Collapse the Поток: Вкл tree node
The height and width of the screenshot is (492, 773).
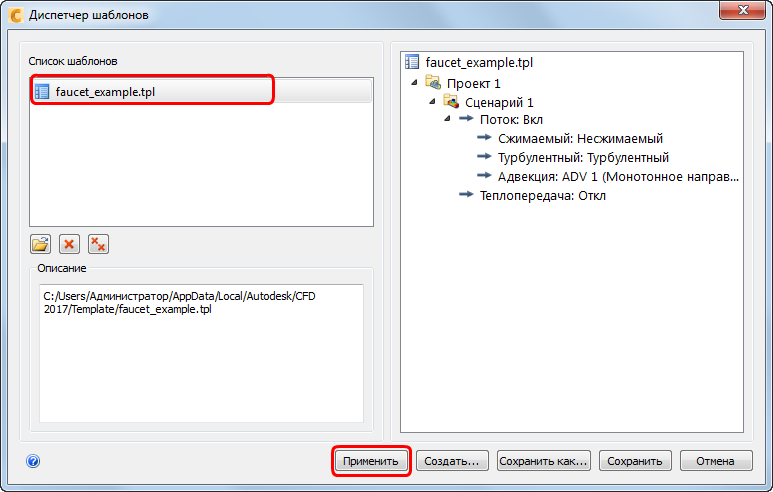point(447,119)
